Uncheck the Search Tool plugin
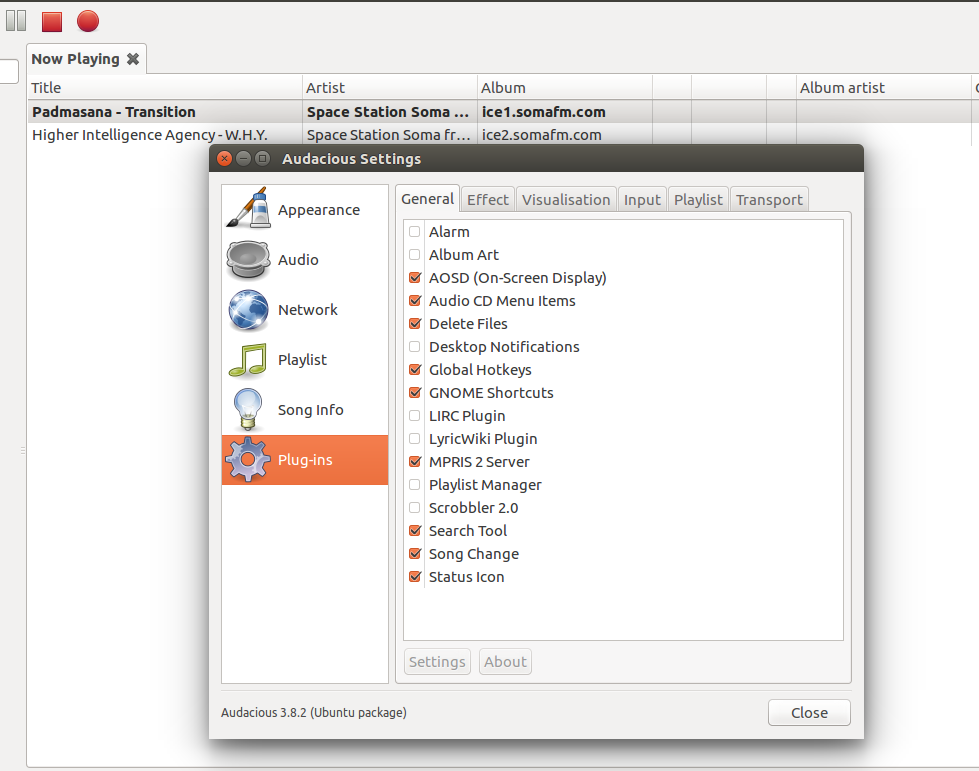Screen dimensions: 979x771 pyautogui.click(x=415, y=531)
